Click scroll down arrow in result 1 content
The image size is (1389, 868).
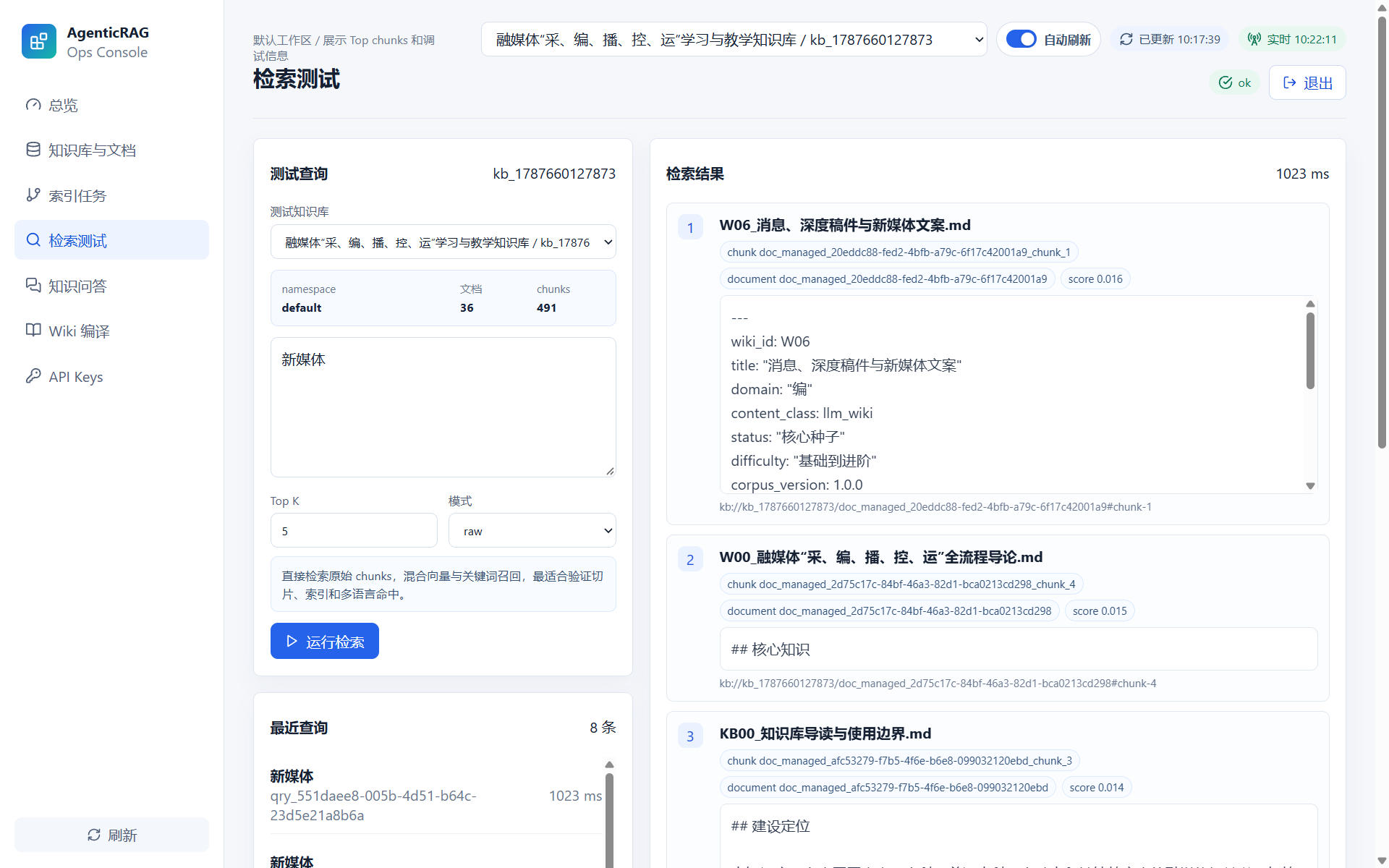point(1310,486)
